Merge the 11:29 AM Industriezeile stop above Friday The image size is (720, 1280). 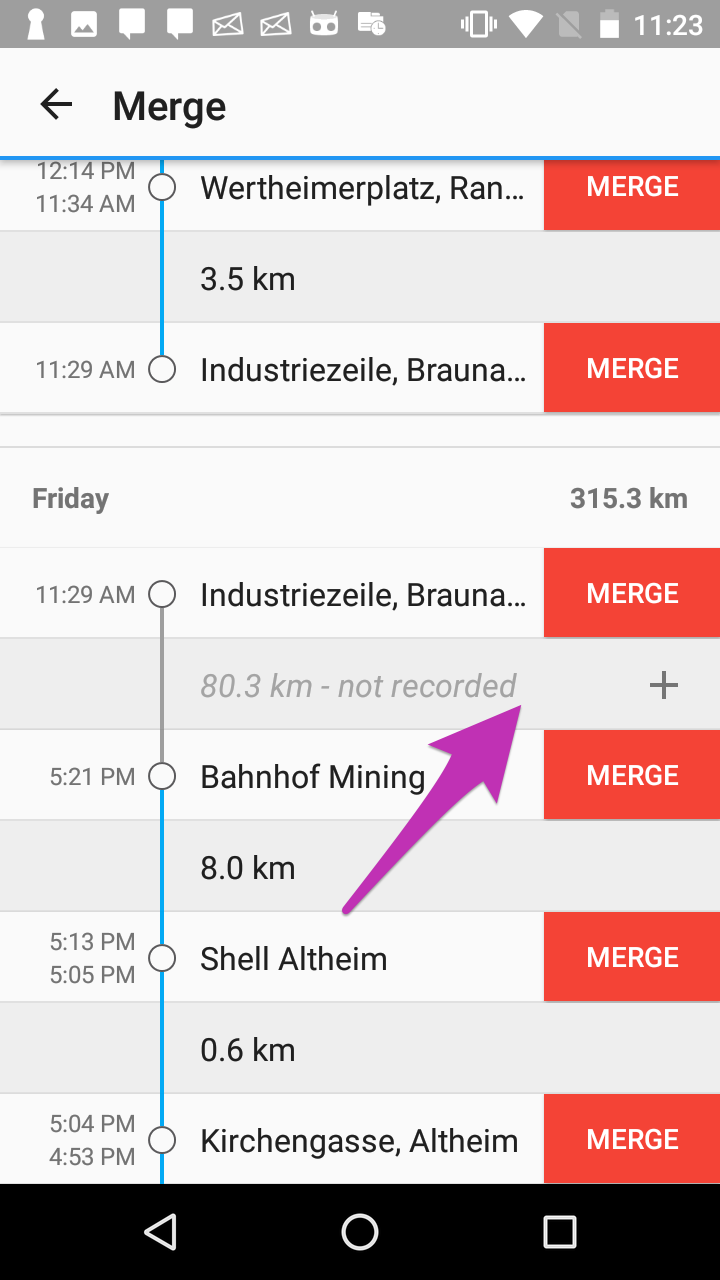632,368
